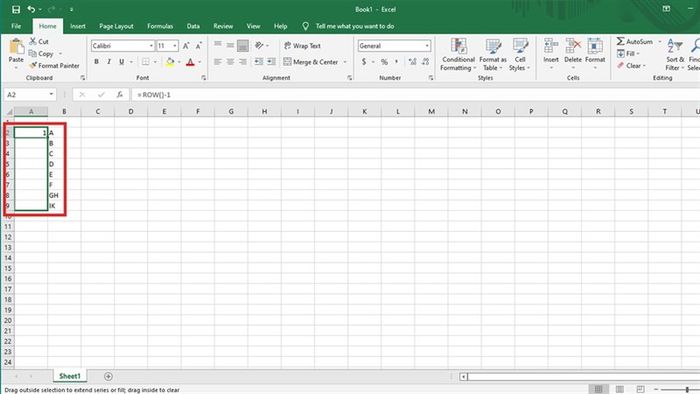Expand Merge & Center options arrow
This screenshot has width=700, height=394.
pyautogui.click(x=345, y=62)
